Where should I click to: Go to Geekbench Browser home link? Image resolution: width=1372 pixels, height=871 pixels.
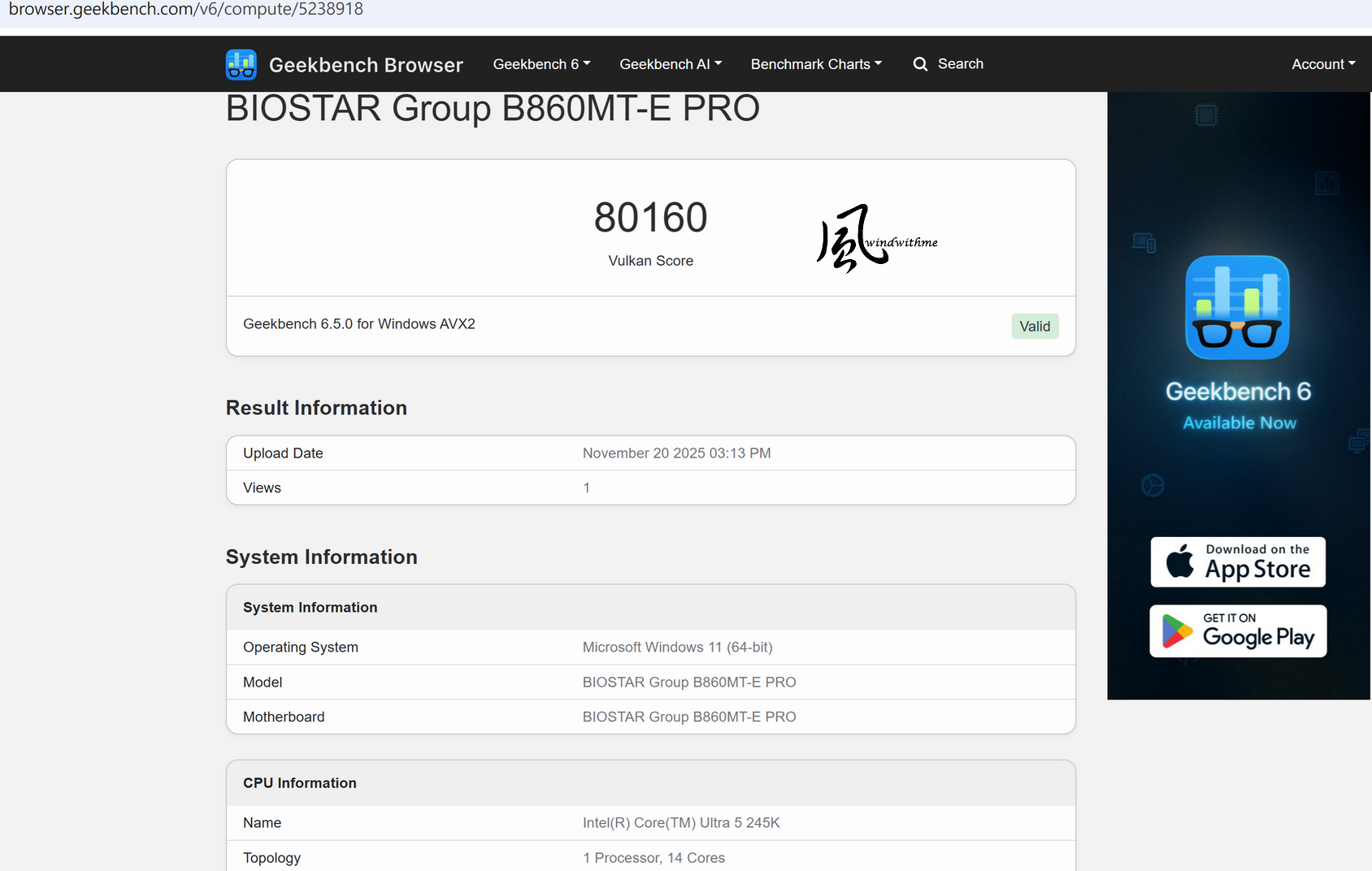(x=366, y=65)
